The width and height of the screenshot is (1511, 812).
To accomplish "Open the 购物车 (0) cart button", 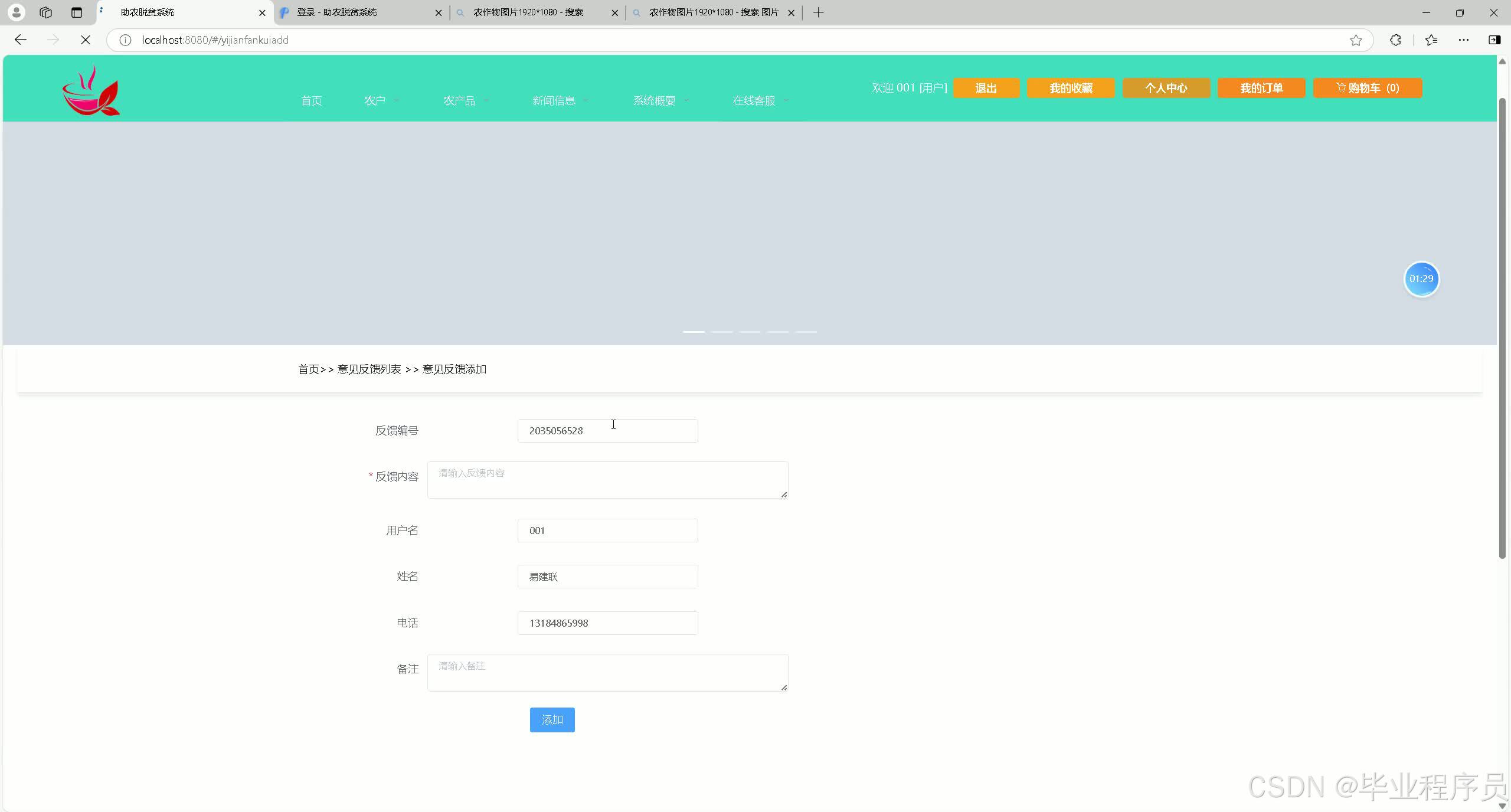I will [1368, 88].
